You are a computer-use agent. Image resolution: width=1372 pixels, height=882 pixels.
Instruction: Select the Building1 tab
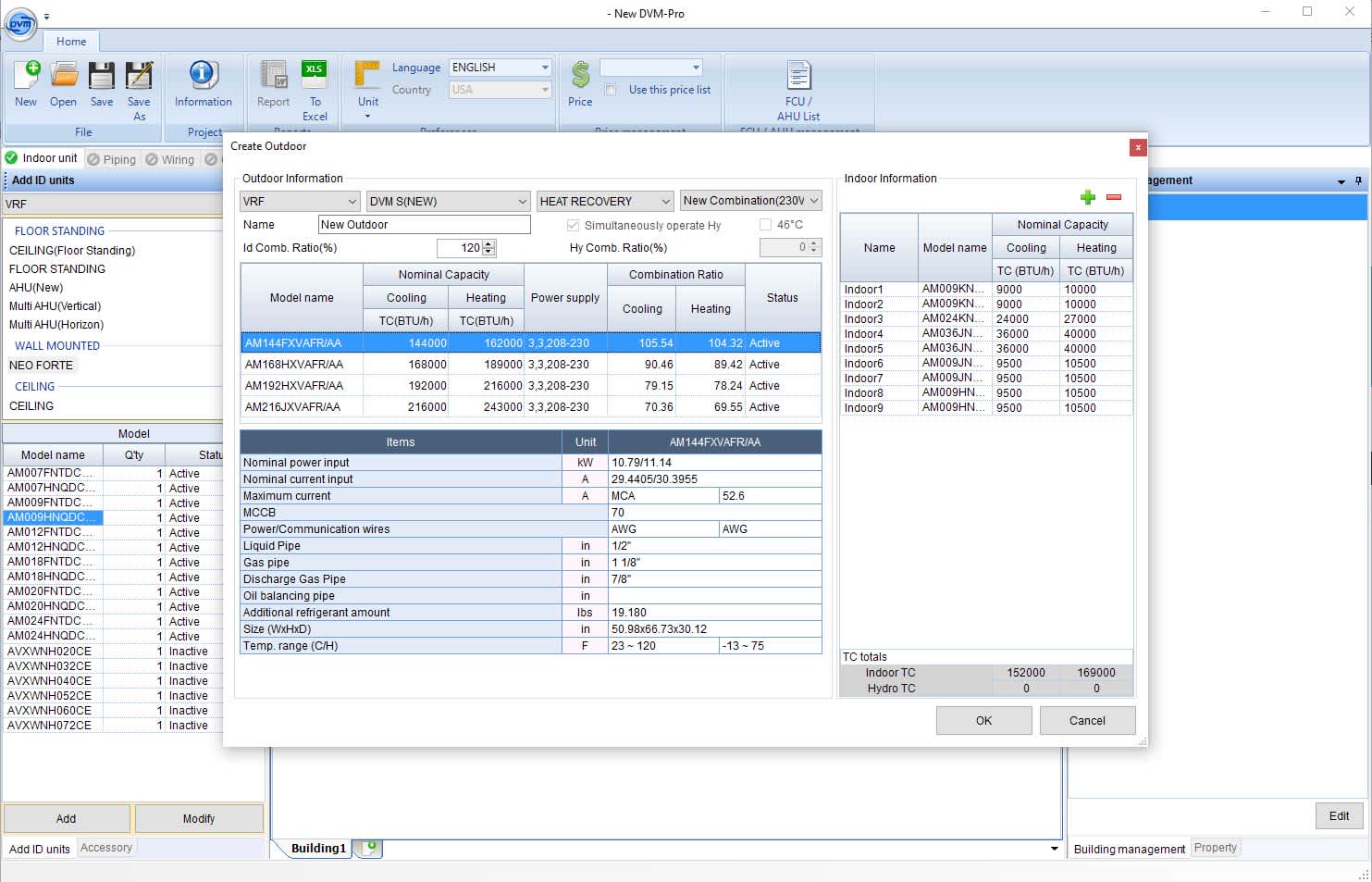(316, 848)
